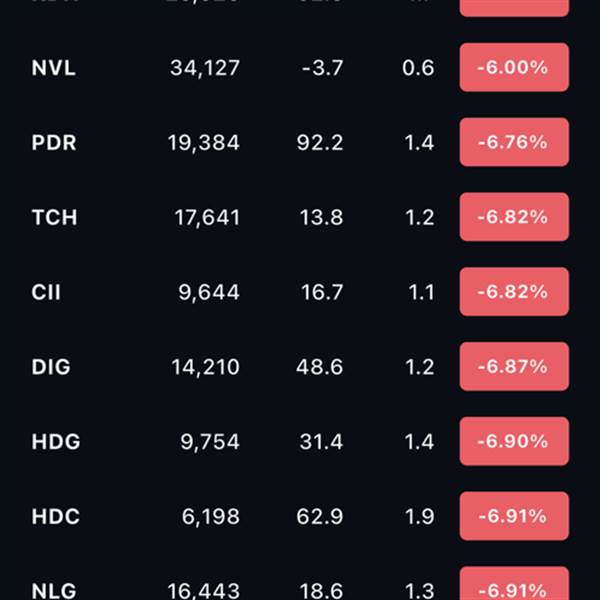Open the DIG stock ticker
Screen dimensions: 600x600
(51, 367)
